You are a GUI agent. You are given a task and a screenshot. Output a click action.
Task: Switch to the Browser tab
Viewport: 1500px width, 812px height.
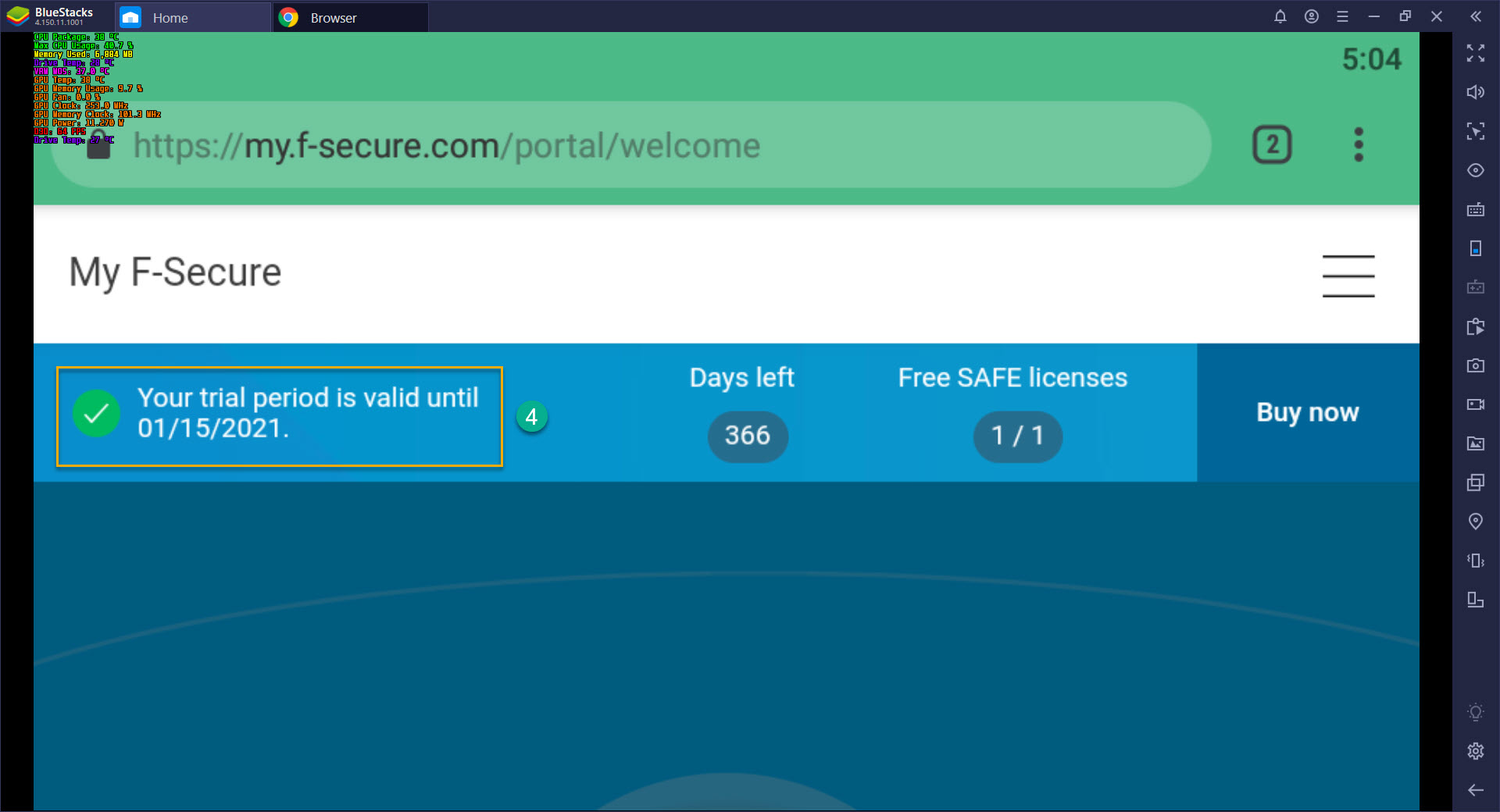(350, 17)
